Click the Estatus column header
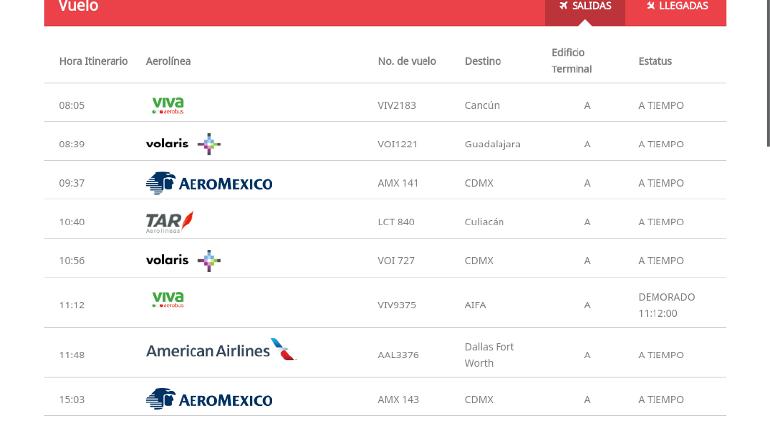 pos(655,61)
